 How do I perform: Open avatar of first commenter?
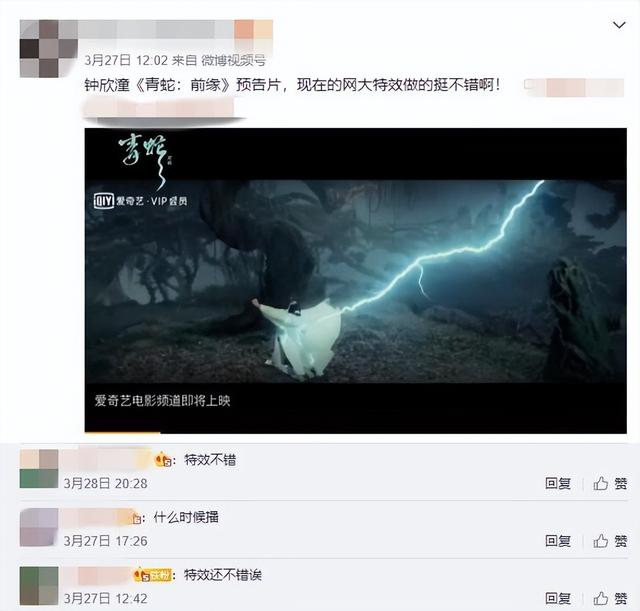[39, 469]
